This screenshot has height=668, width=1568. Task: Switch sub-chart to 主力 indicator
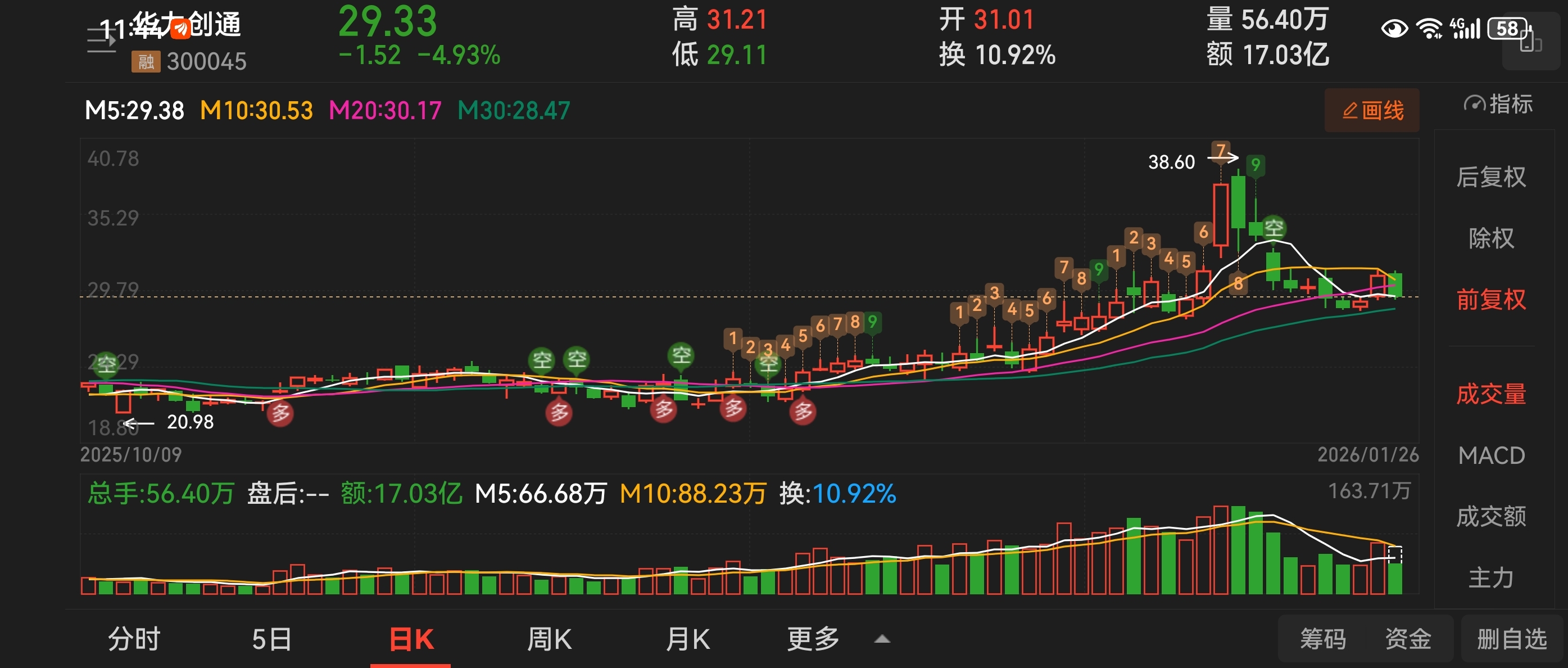click(x=1490, y=577)
